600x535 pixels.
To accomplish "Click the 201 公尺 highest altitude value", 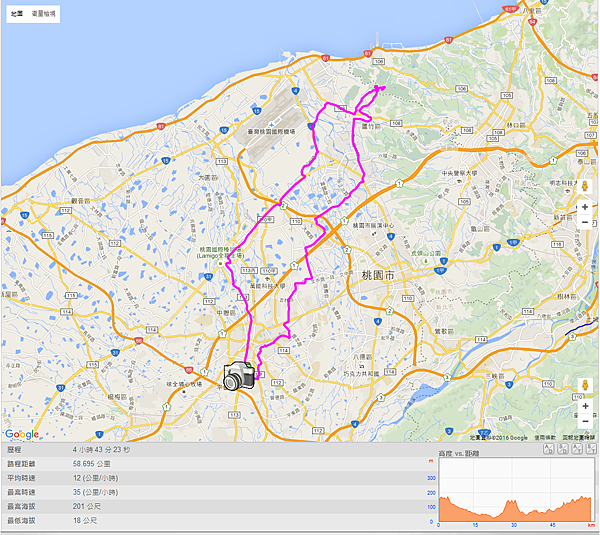I will point(86,506).
